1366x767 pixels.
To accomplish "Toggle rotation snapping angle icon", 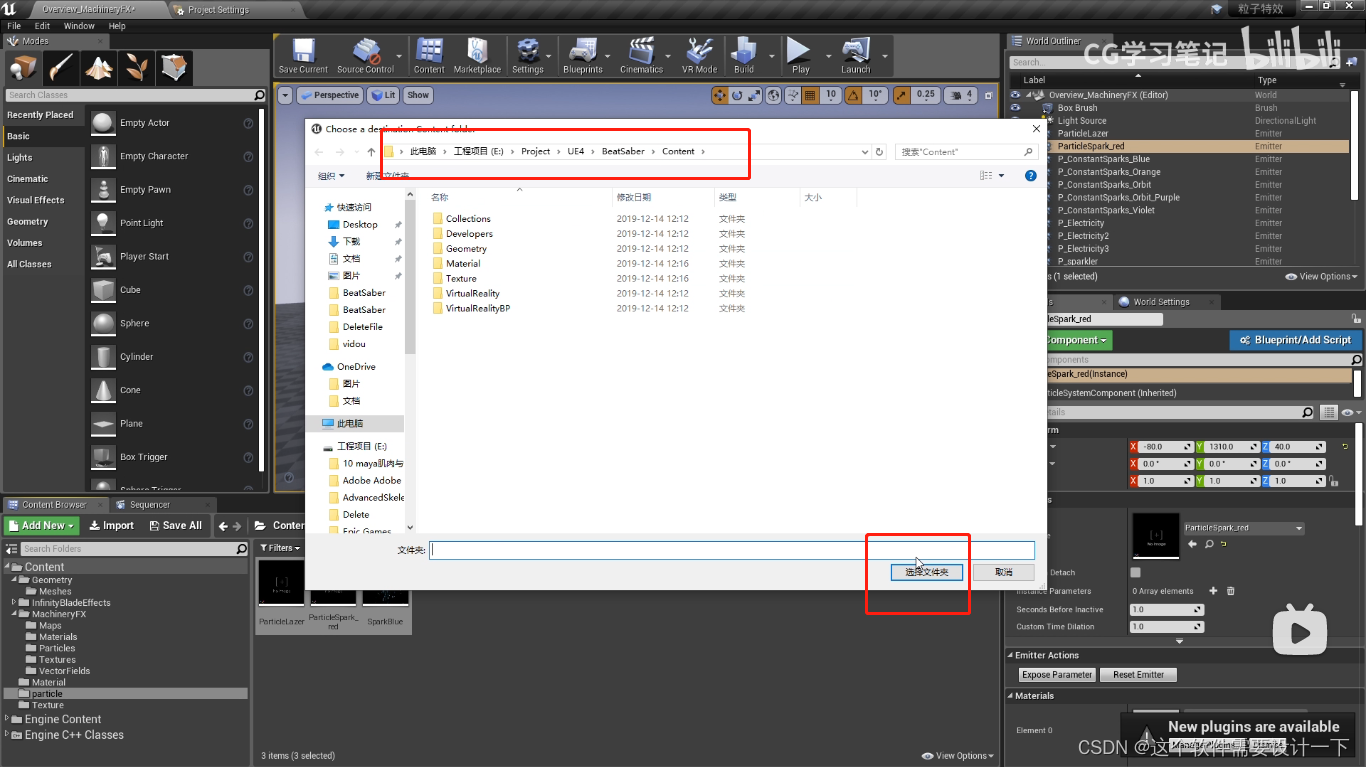I will tap(854, 95).
